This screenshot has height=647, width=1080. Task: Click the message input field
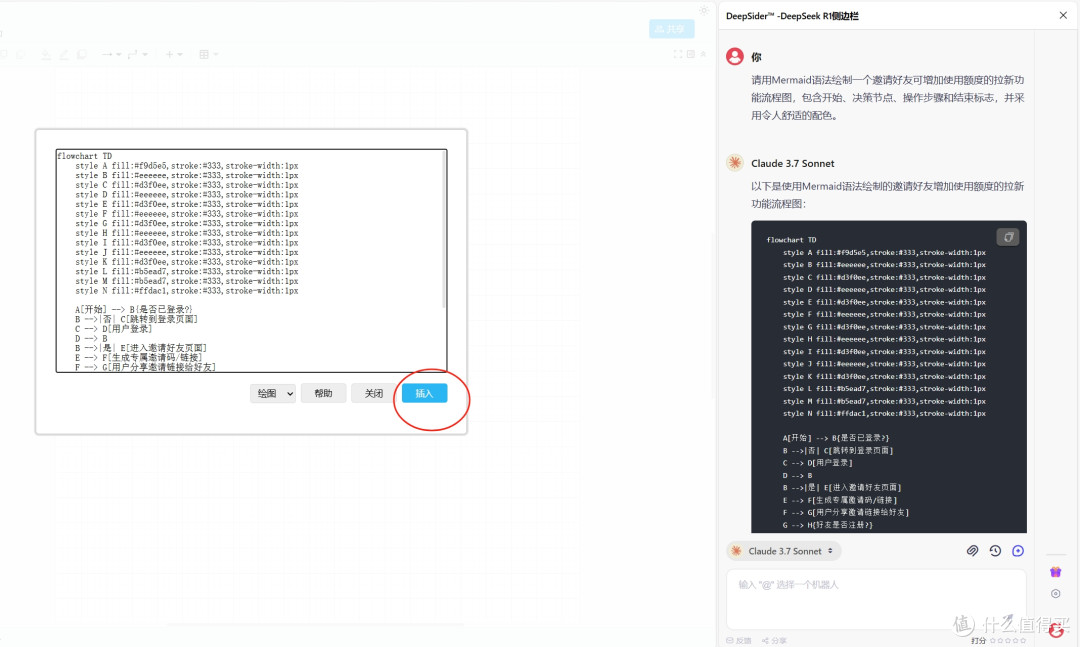pyautogui.click(x=875, y=598)
